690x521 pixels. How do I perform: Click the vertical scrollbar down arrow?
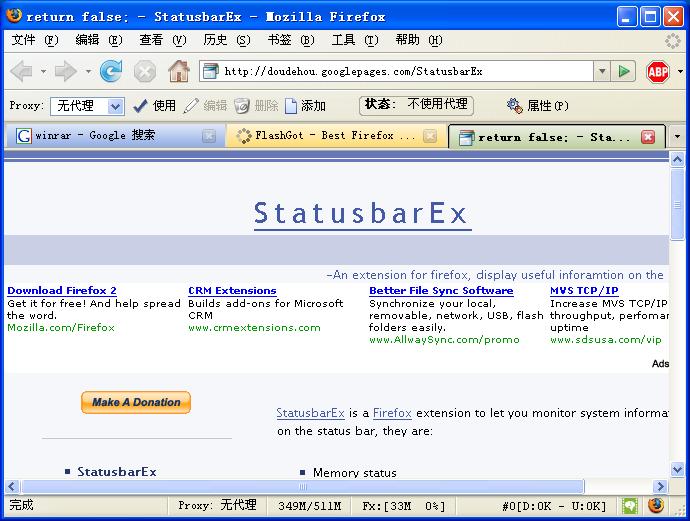(677, 470)
